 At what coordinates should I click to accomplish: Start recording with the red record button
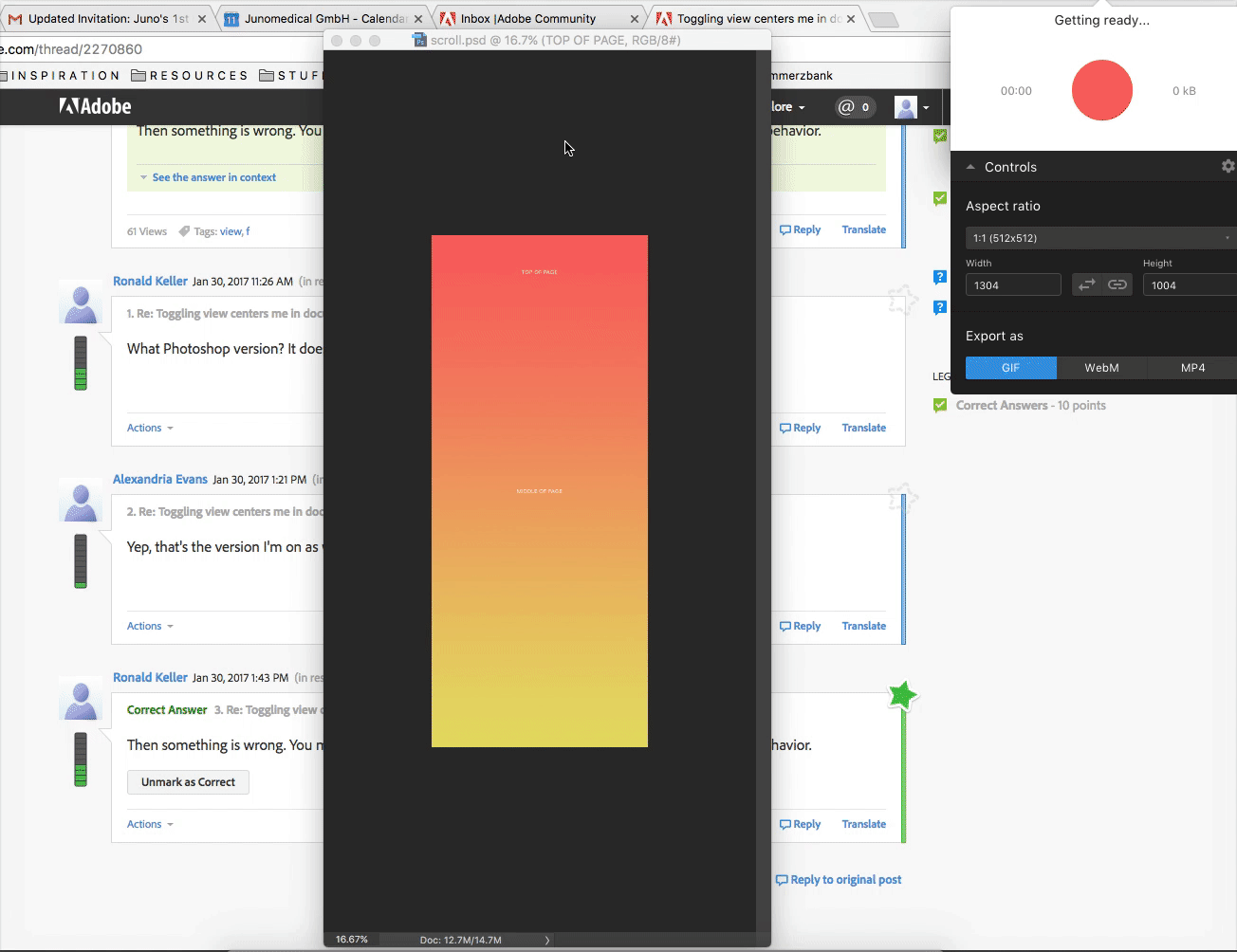(x=1101, y=90)
